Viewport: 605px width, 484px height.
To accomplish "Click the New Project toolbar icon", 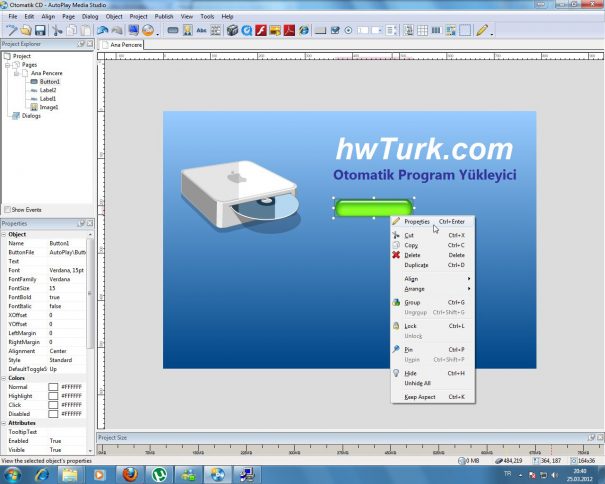I will pyautogui.click(x=11, y=30).
